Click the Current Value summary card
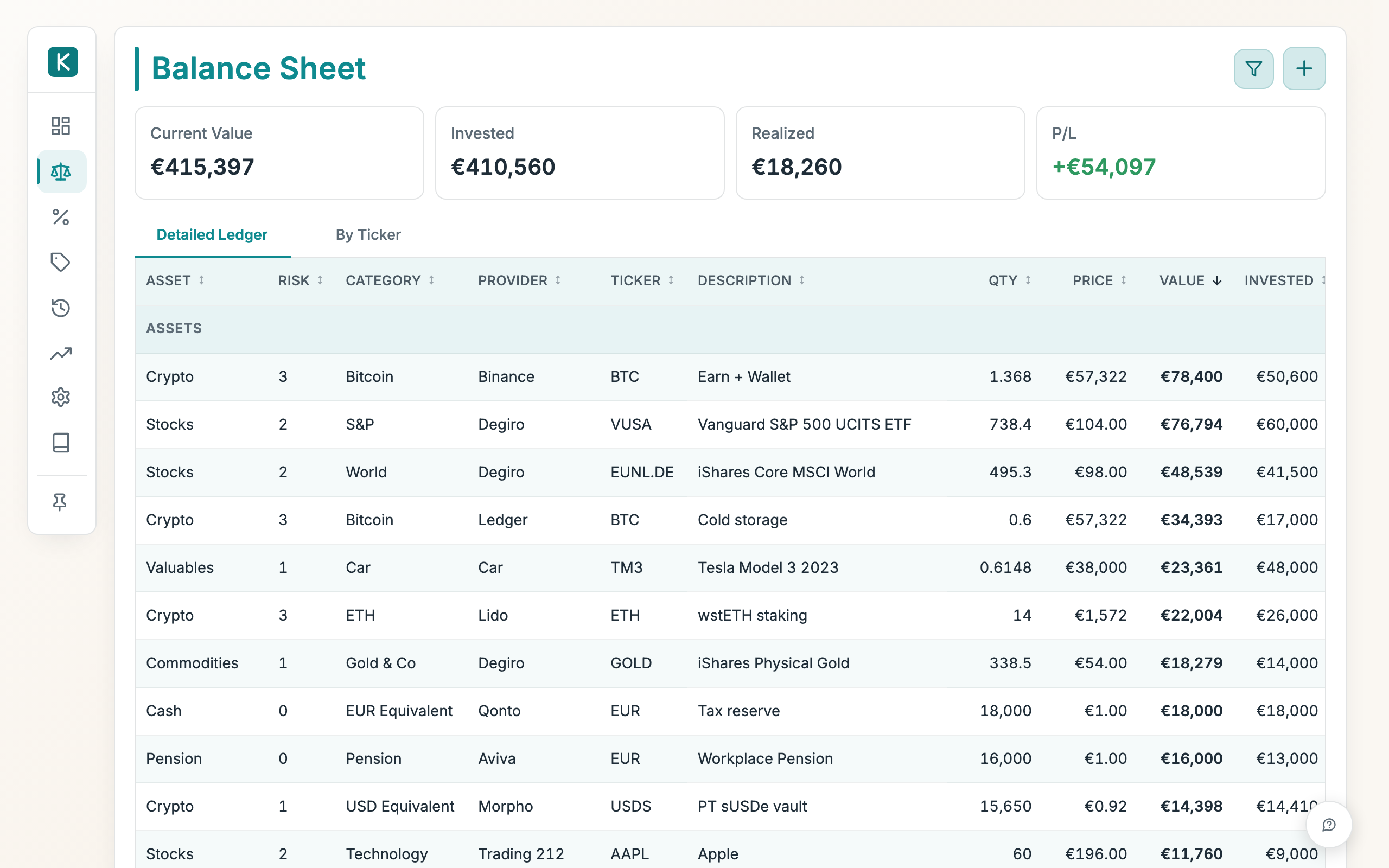1389x868 pixels. [x=279, y=152]
